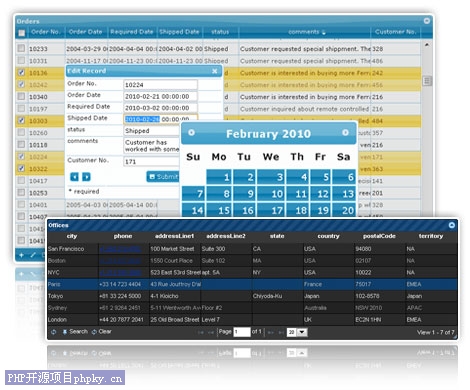The width and height of the screenshot is (470, 390).
Task: Check the box for order 10417
Action: 21,180
